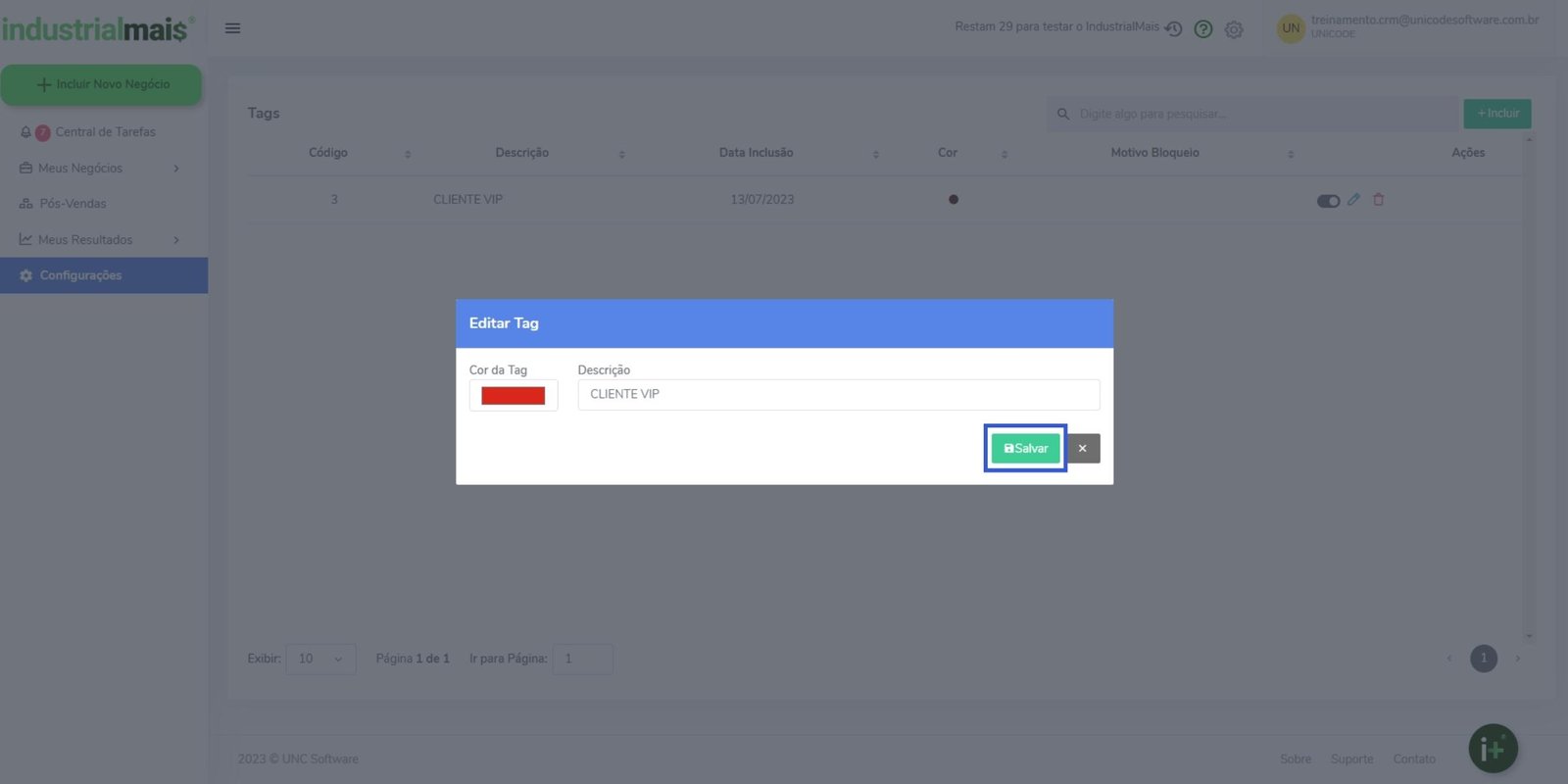Open Central de Tarefas menu item
Screen dimensions: 1568x784
[105, 132]
